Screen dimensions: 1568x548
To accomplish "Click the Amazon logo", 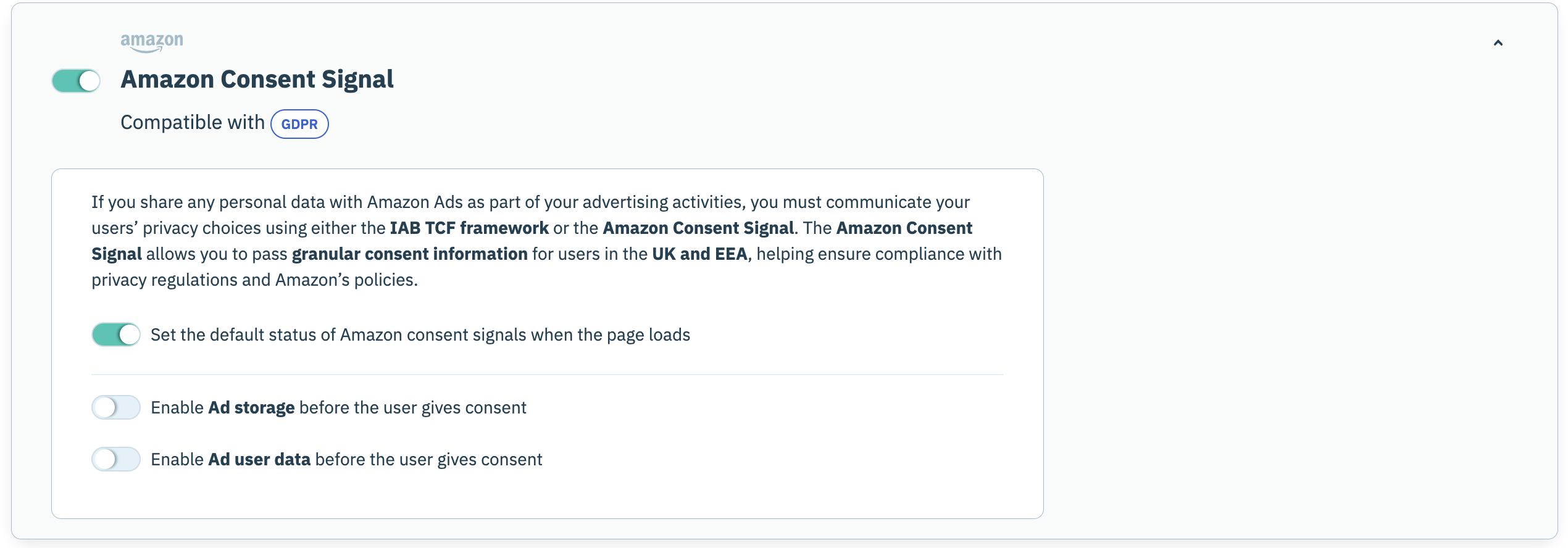I will (152, 41).
